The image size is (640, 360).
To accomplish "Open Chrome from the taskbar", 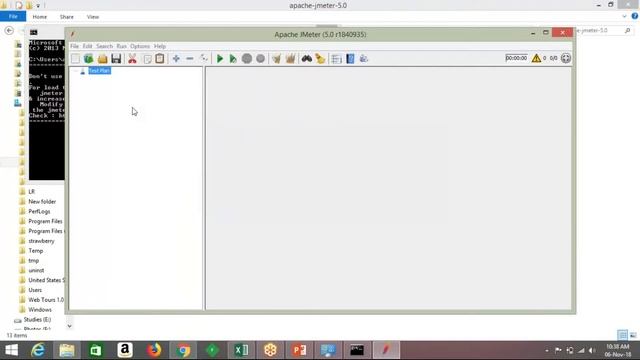I will [183, 350].
